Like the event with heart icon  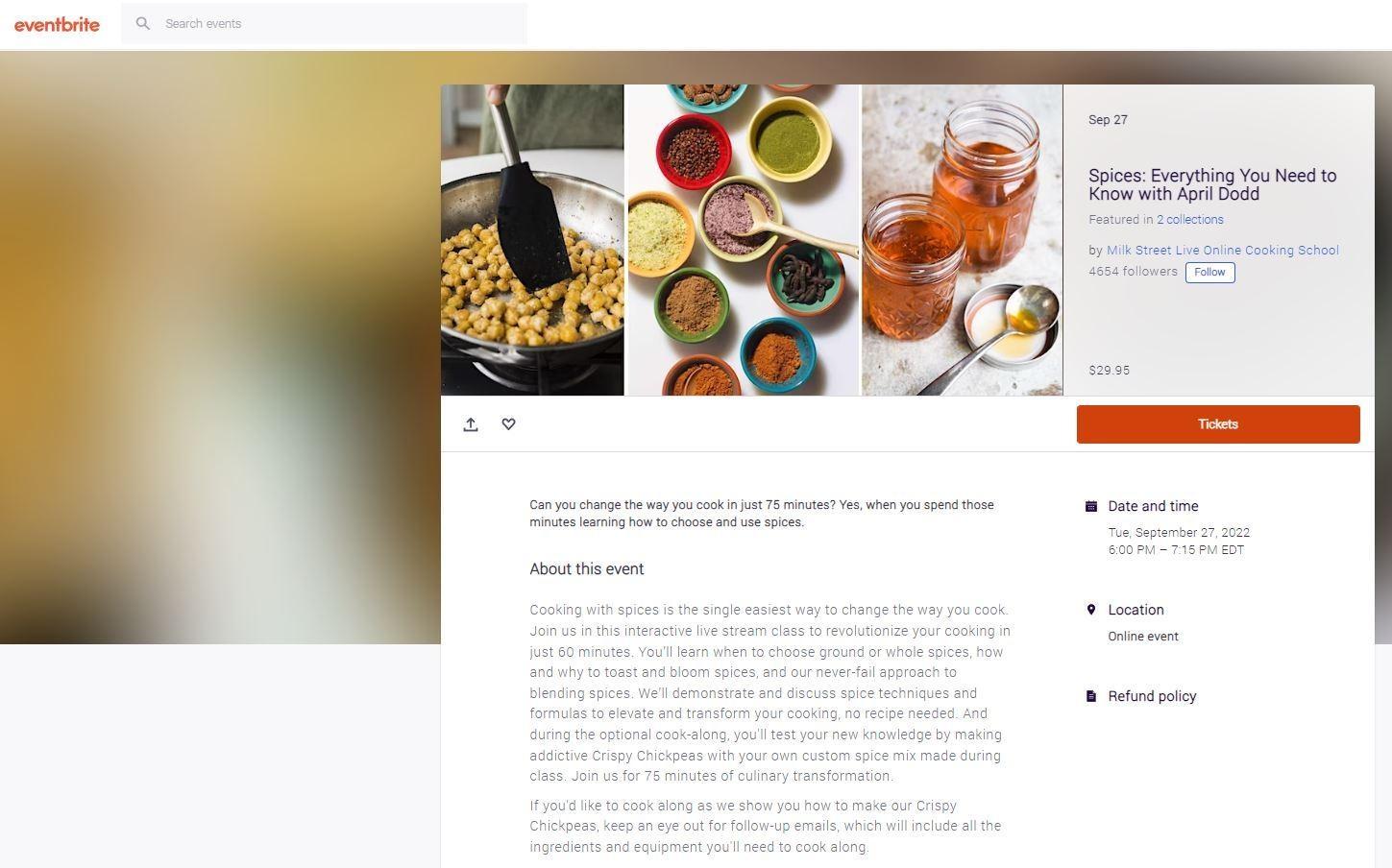[x=508, y=424]
